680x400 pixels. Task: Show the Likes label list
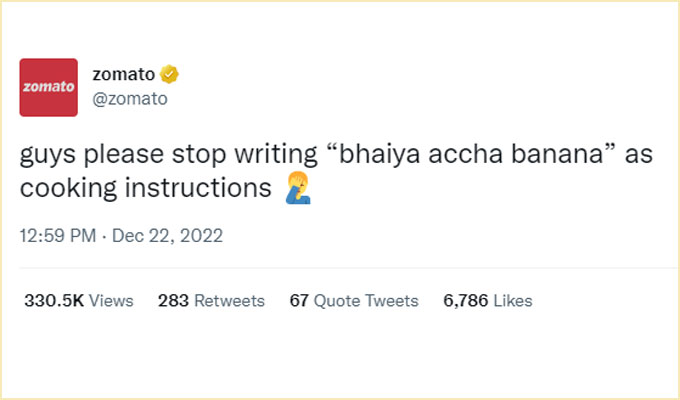(x=514, y=300)
